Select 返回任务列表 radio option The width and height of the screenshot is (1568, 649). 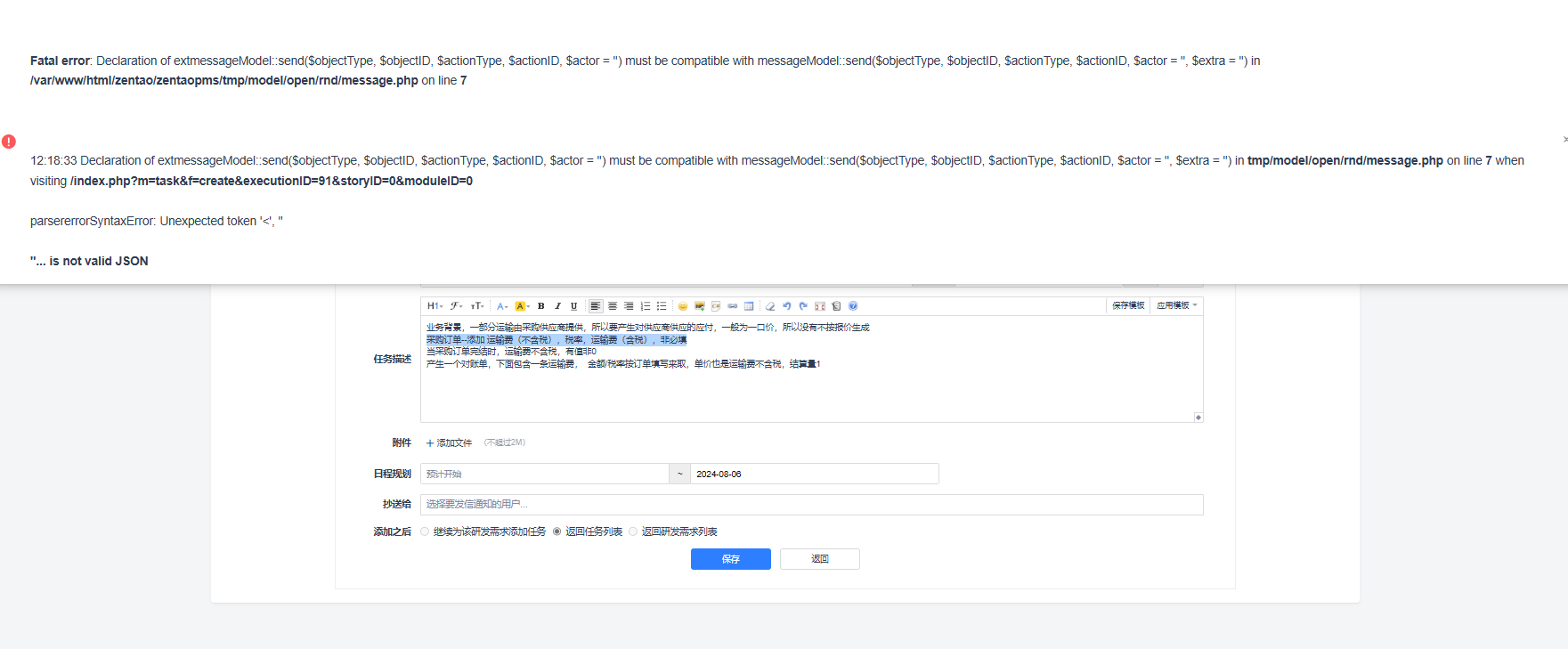pyautogui.click(x=557, y=531)
